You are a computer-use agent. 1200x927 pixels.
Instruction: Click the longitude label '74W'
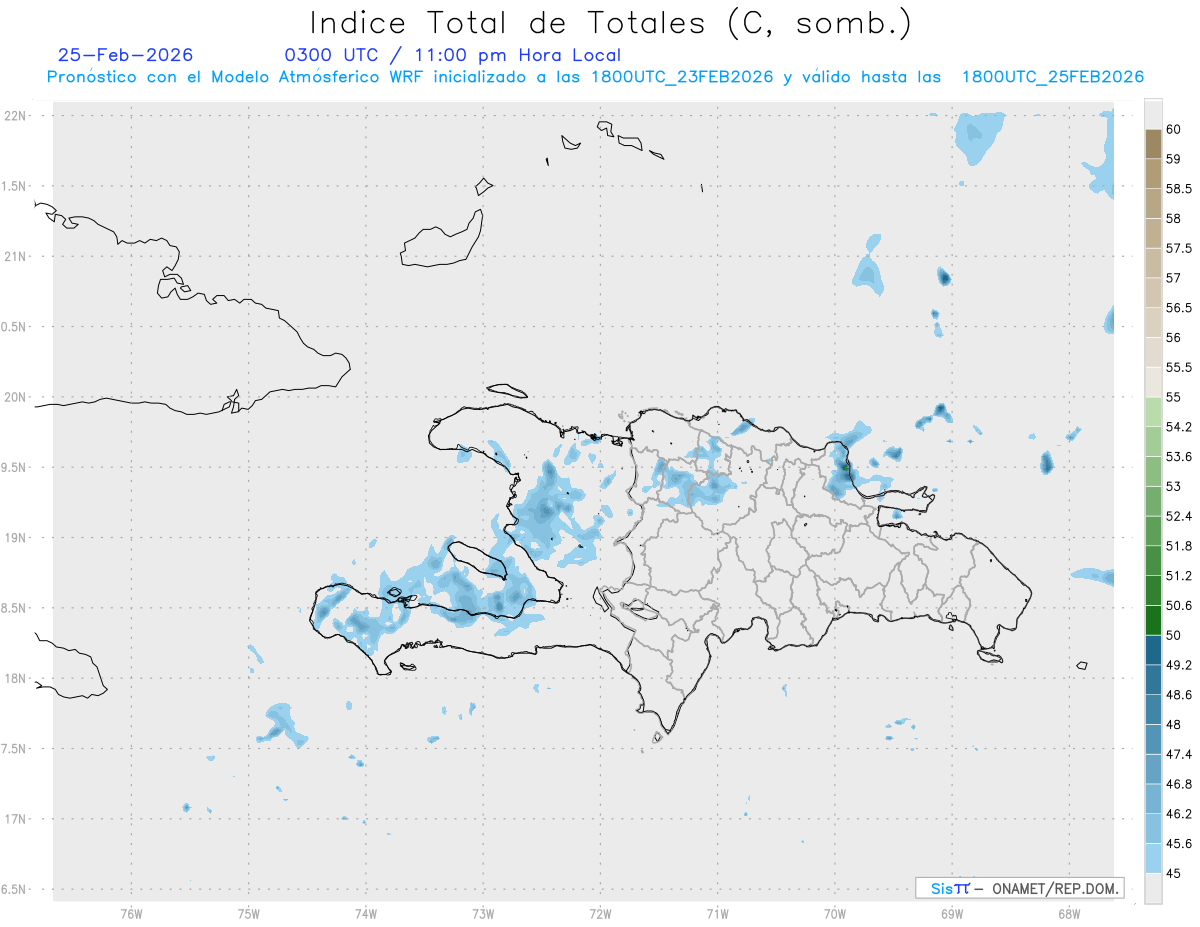point(365,913)
